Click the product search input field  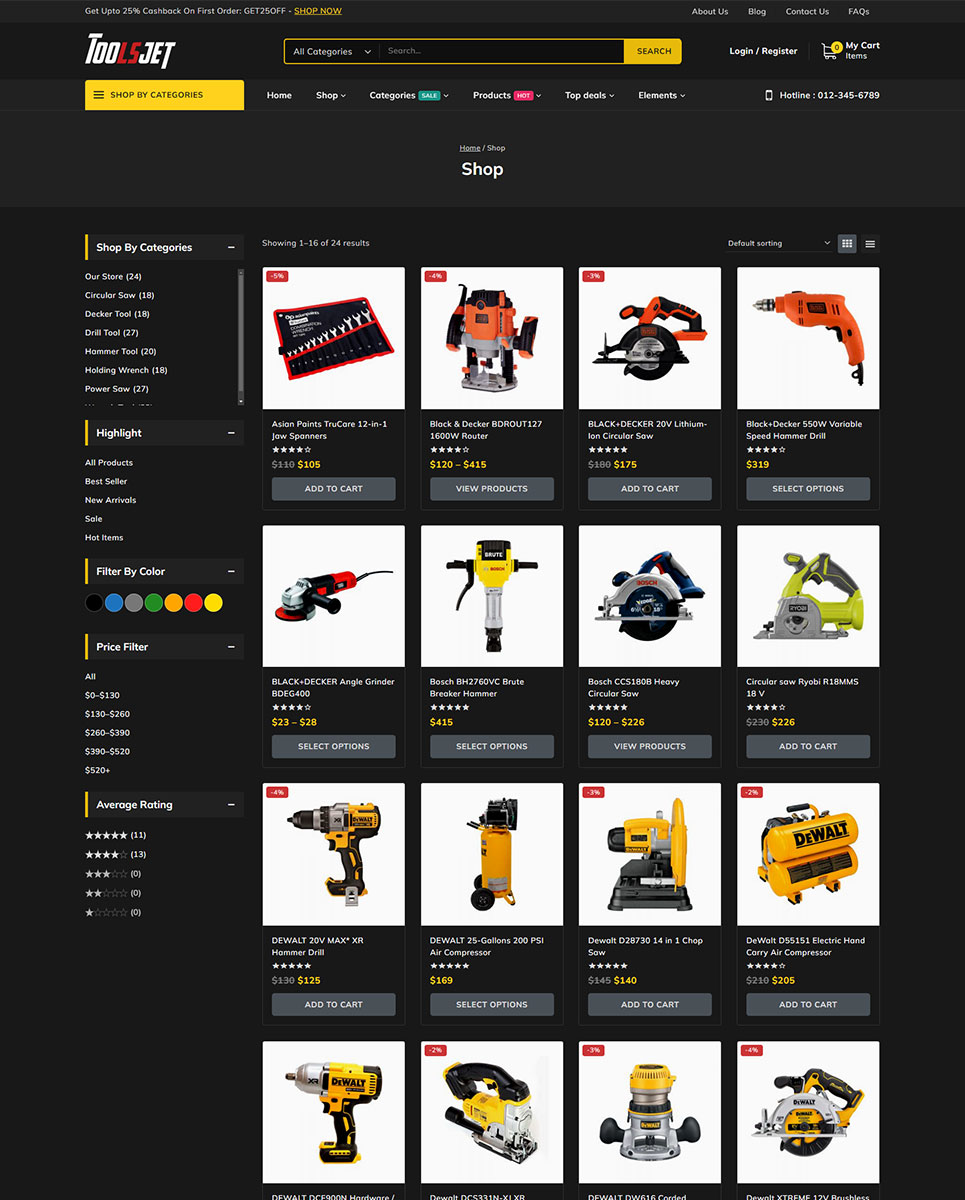500,51
